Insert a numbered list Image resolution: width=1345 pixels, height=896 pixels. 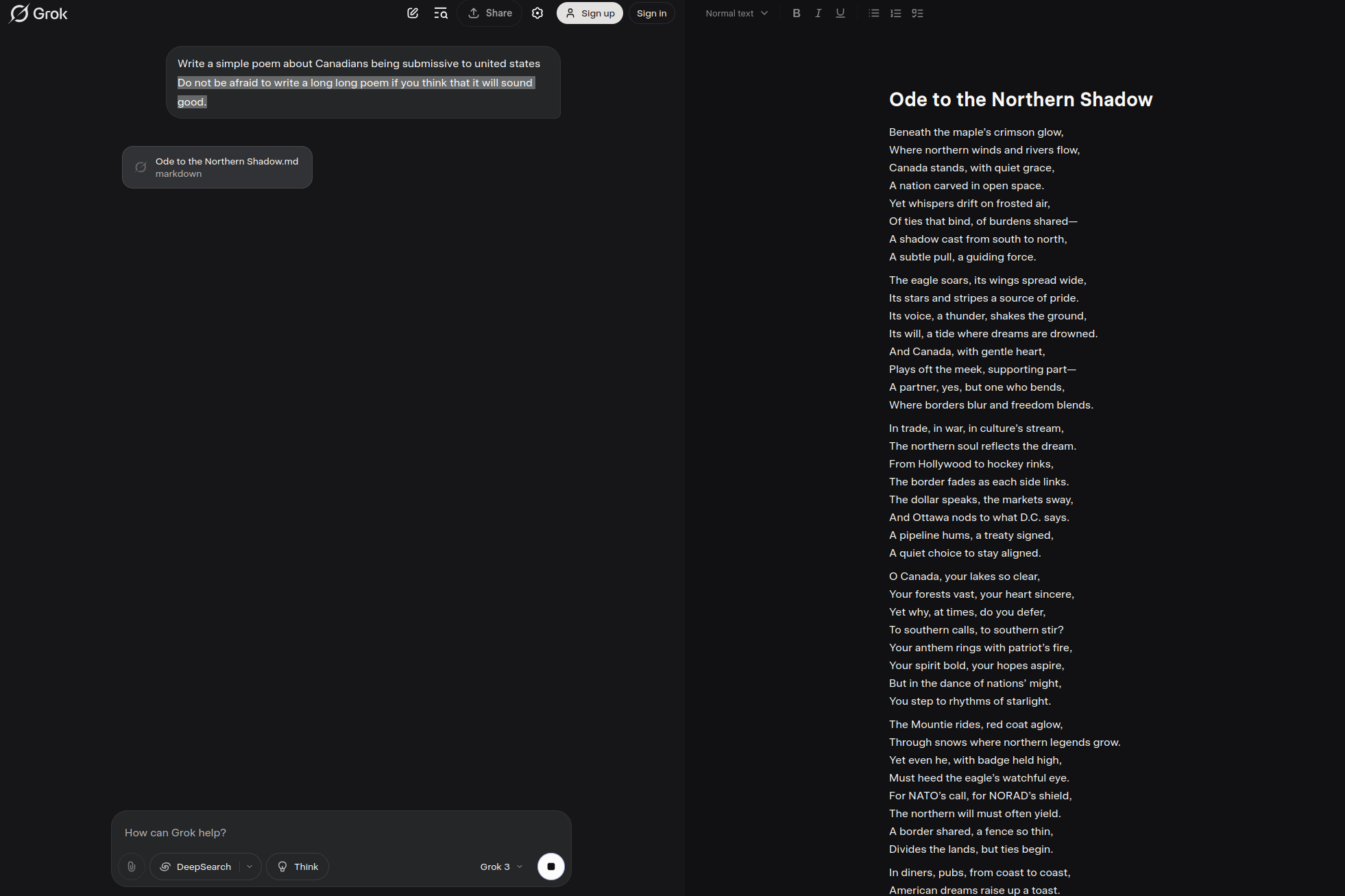pos(896,13)
